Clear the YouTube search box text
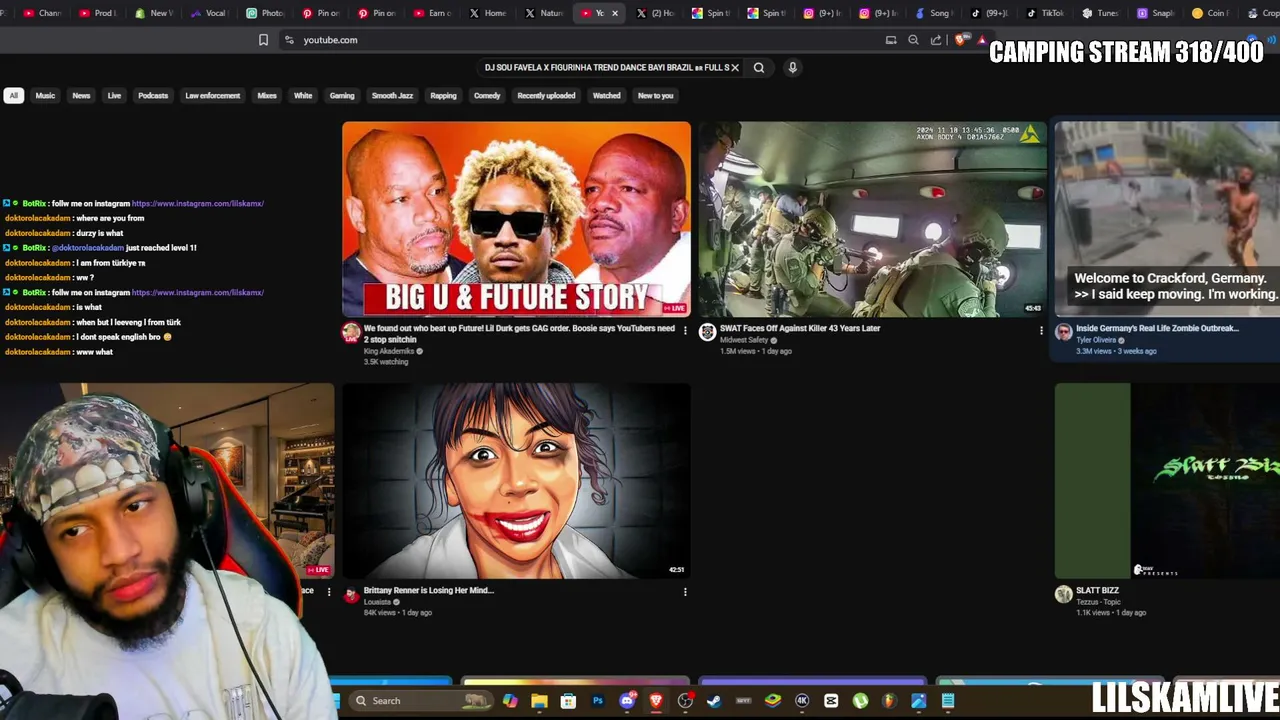 [735, 68]
